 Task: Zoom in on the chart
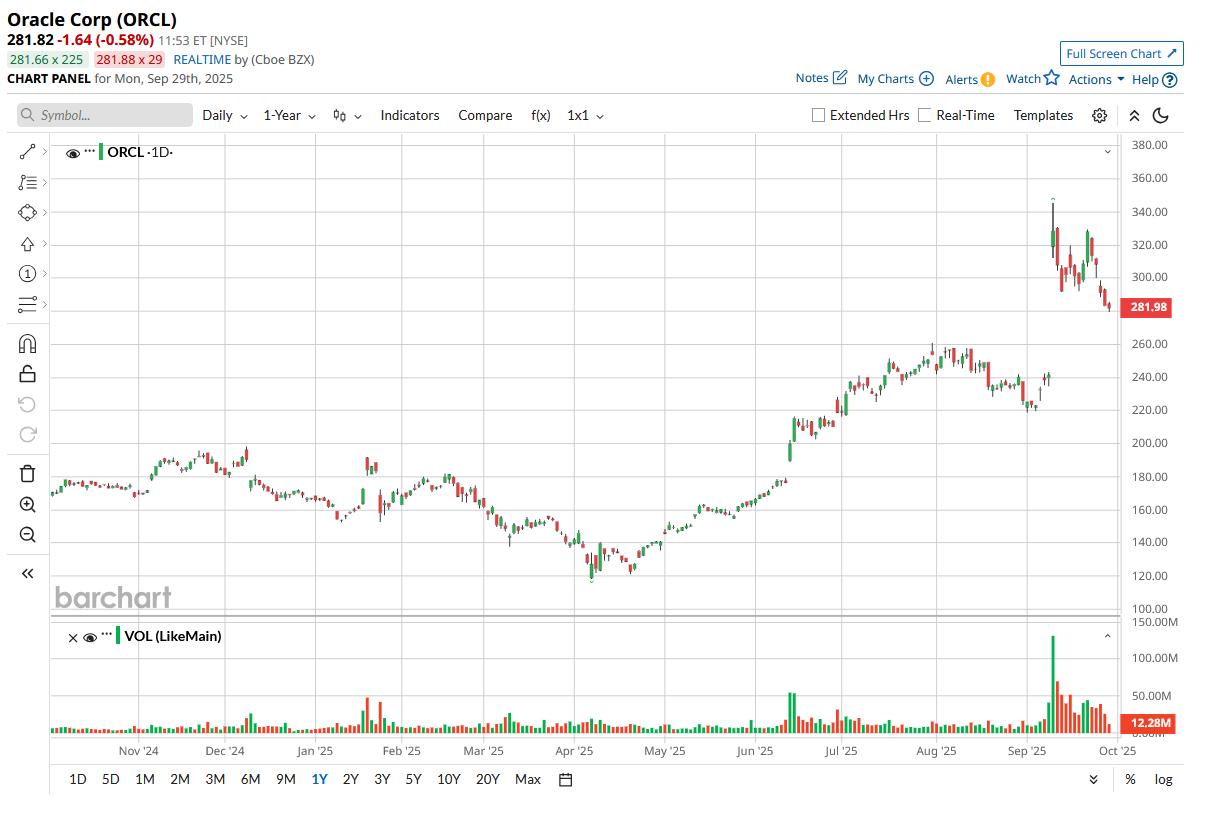click(27, 504)
